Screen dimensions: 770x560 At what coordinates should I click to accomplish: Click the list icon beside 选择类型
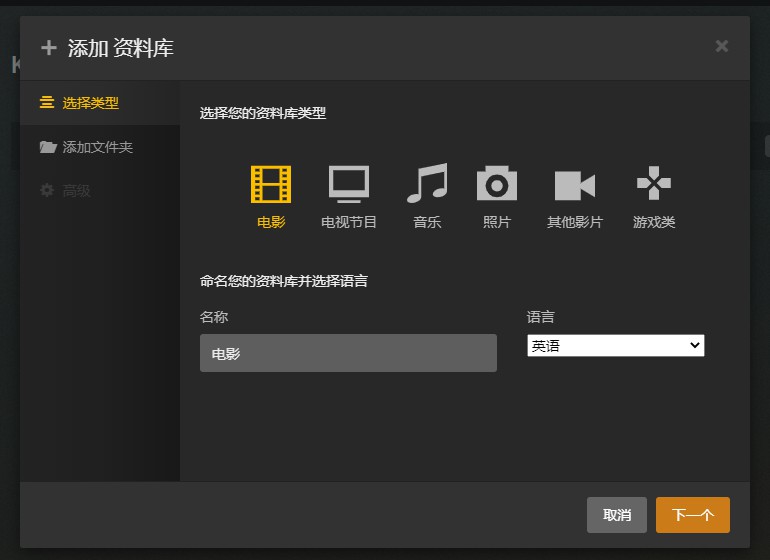click(x=47, y=103)
